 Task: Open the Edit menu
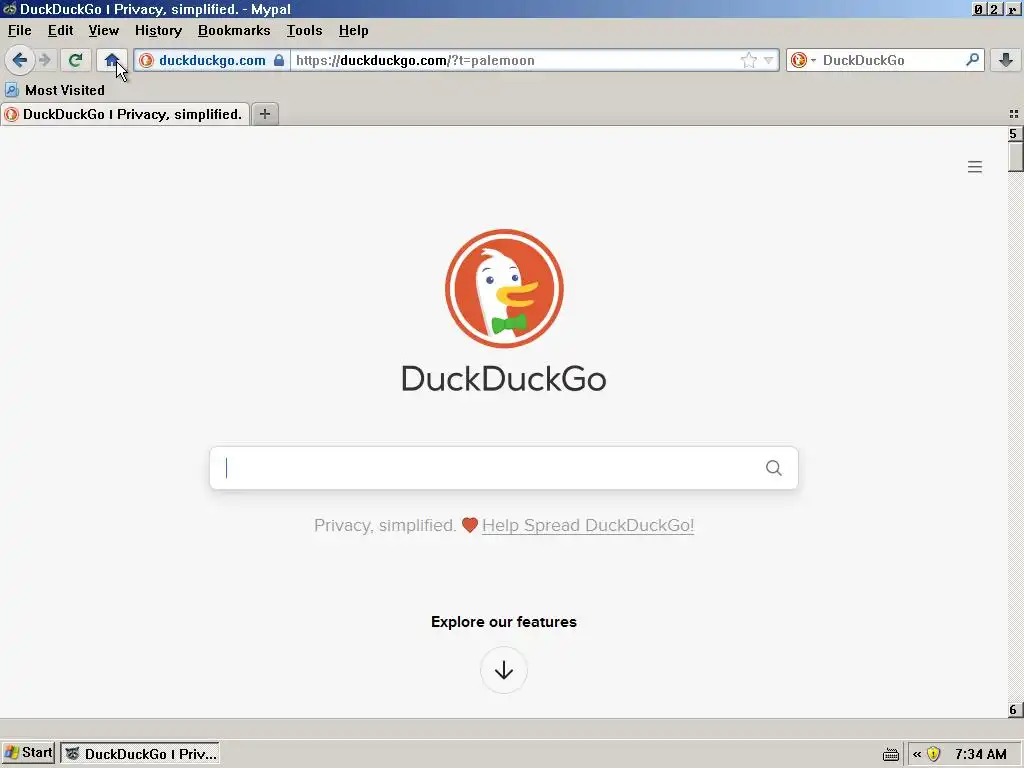61,31
